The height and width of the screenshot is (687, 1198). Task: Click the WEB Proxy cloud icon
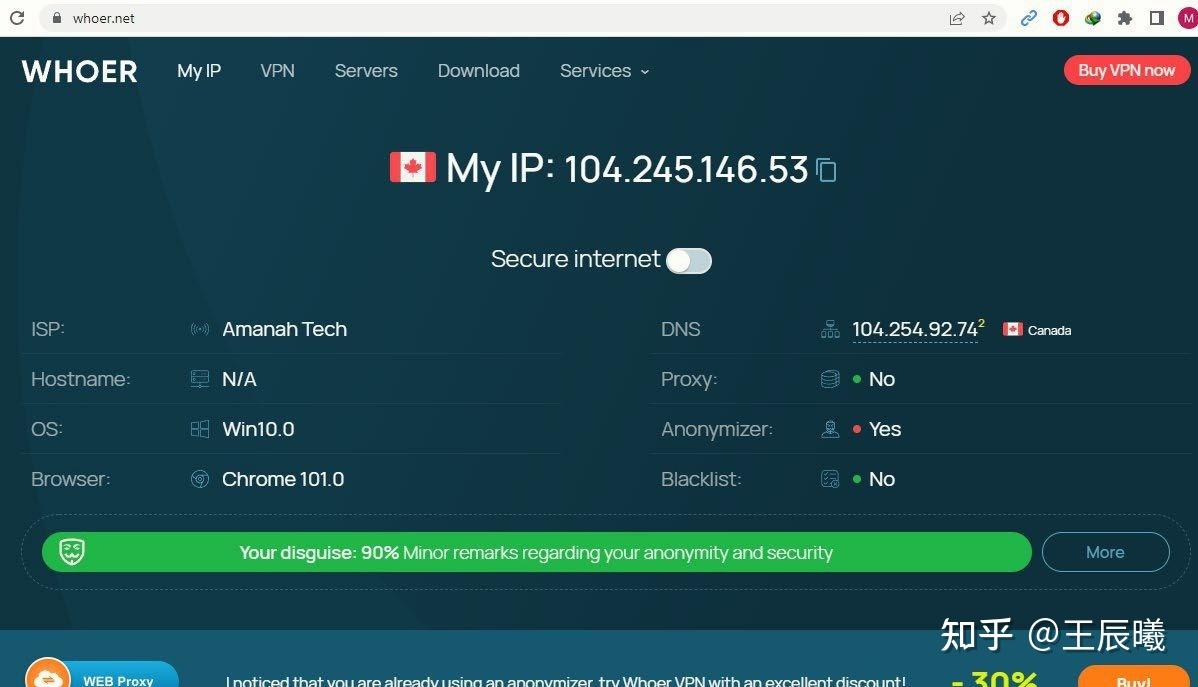click(48, 676)
